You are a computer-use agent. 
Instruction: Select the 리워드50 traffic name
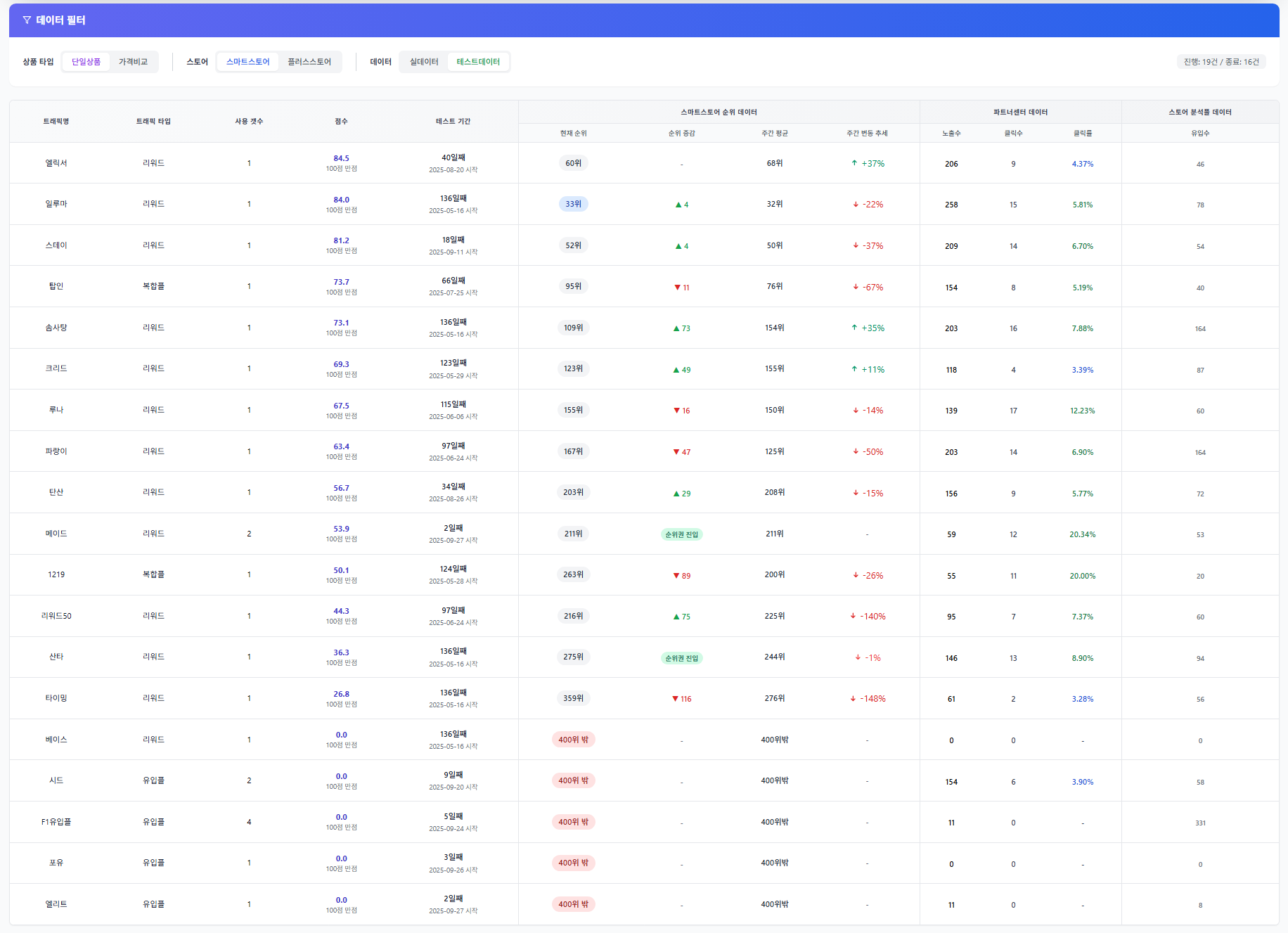(x=56, y=616)
